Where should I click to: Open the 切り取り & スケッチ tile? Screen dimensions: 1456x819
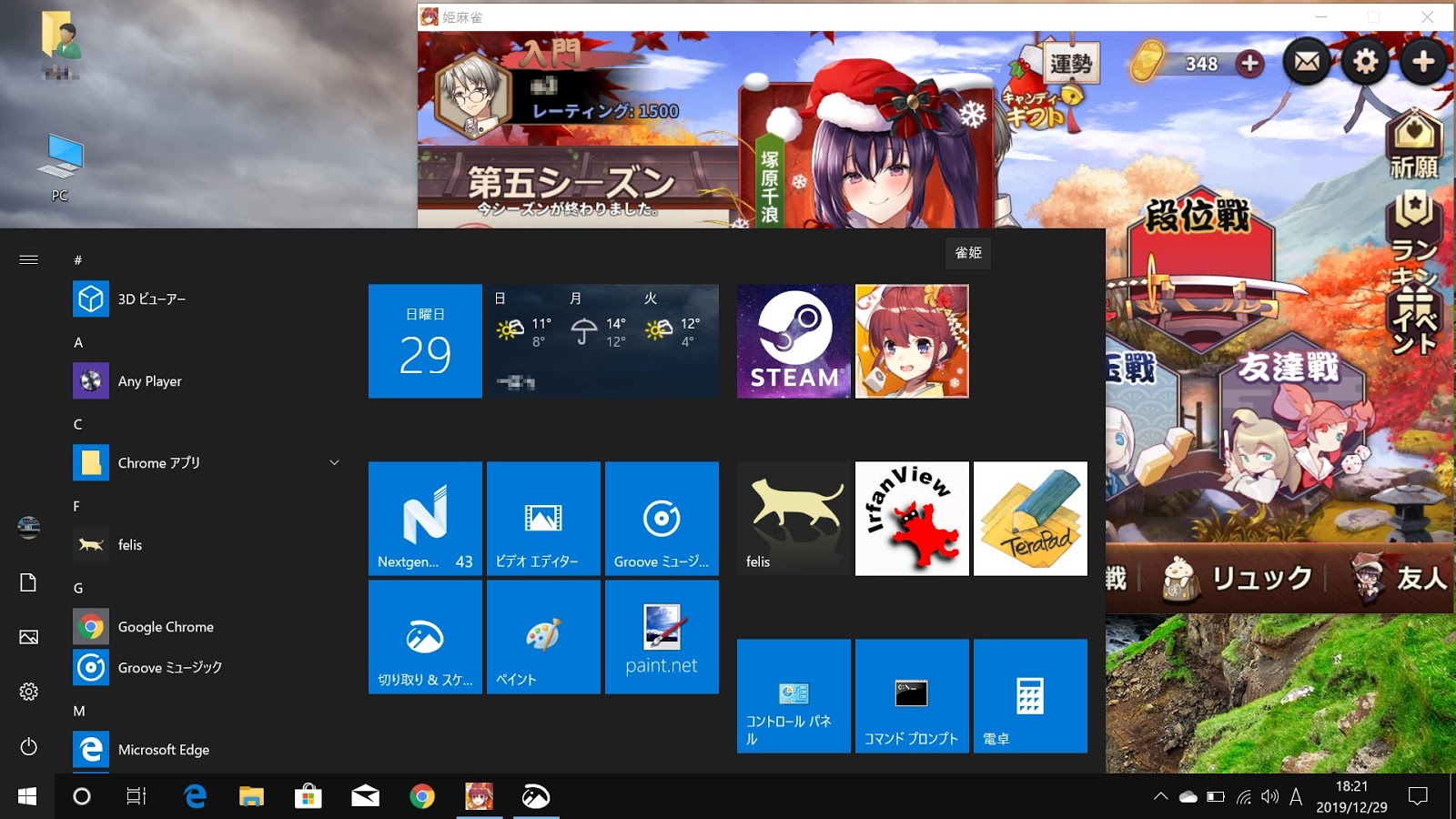pos(425,637)
